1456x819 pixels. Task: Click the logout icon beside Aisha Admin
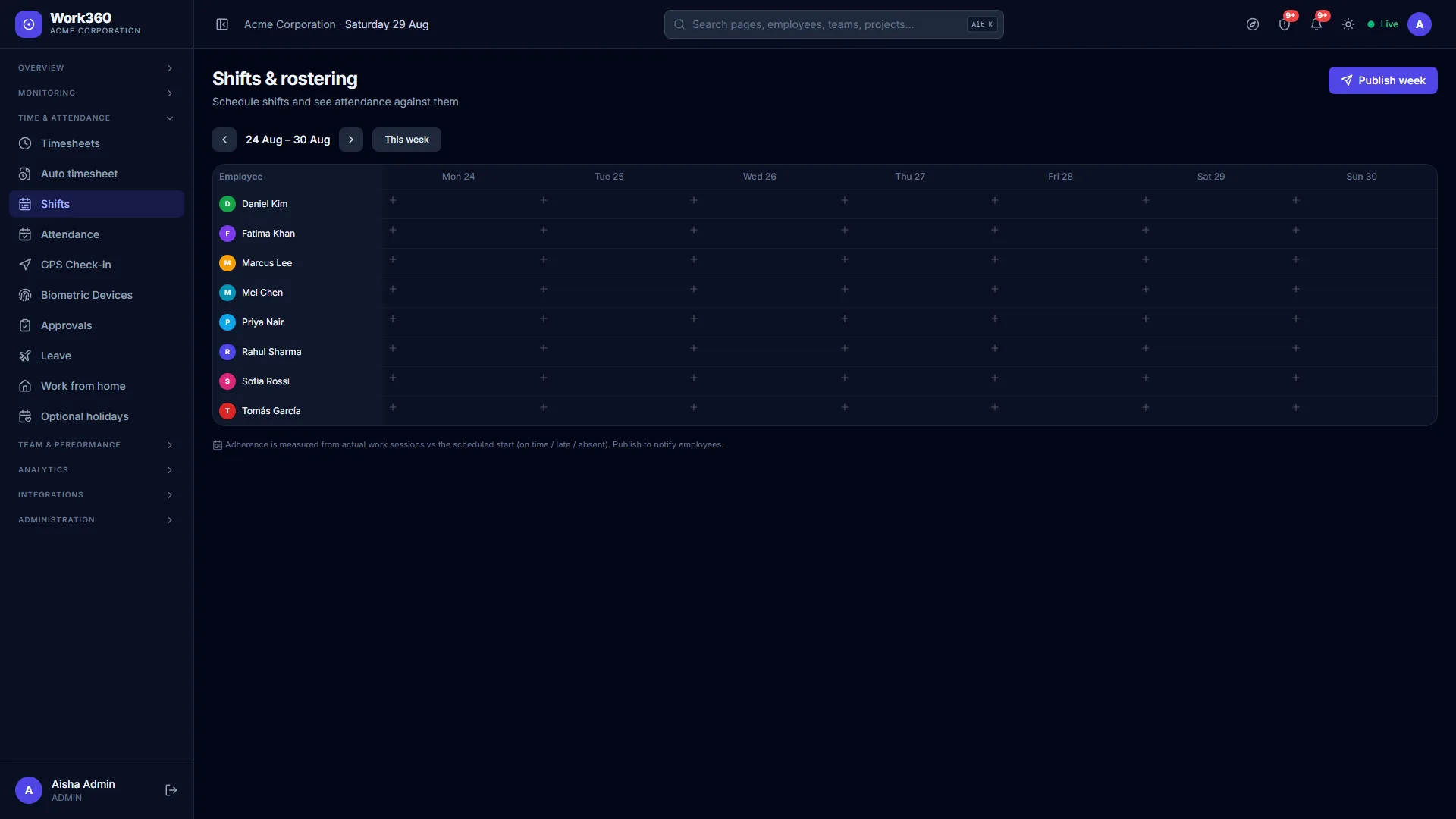pyautogui.click(x=171, y=790)
